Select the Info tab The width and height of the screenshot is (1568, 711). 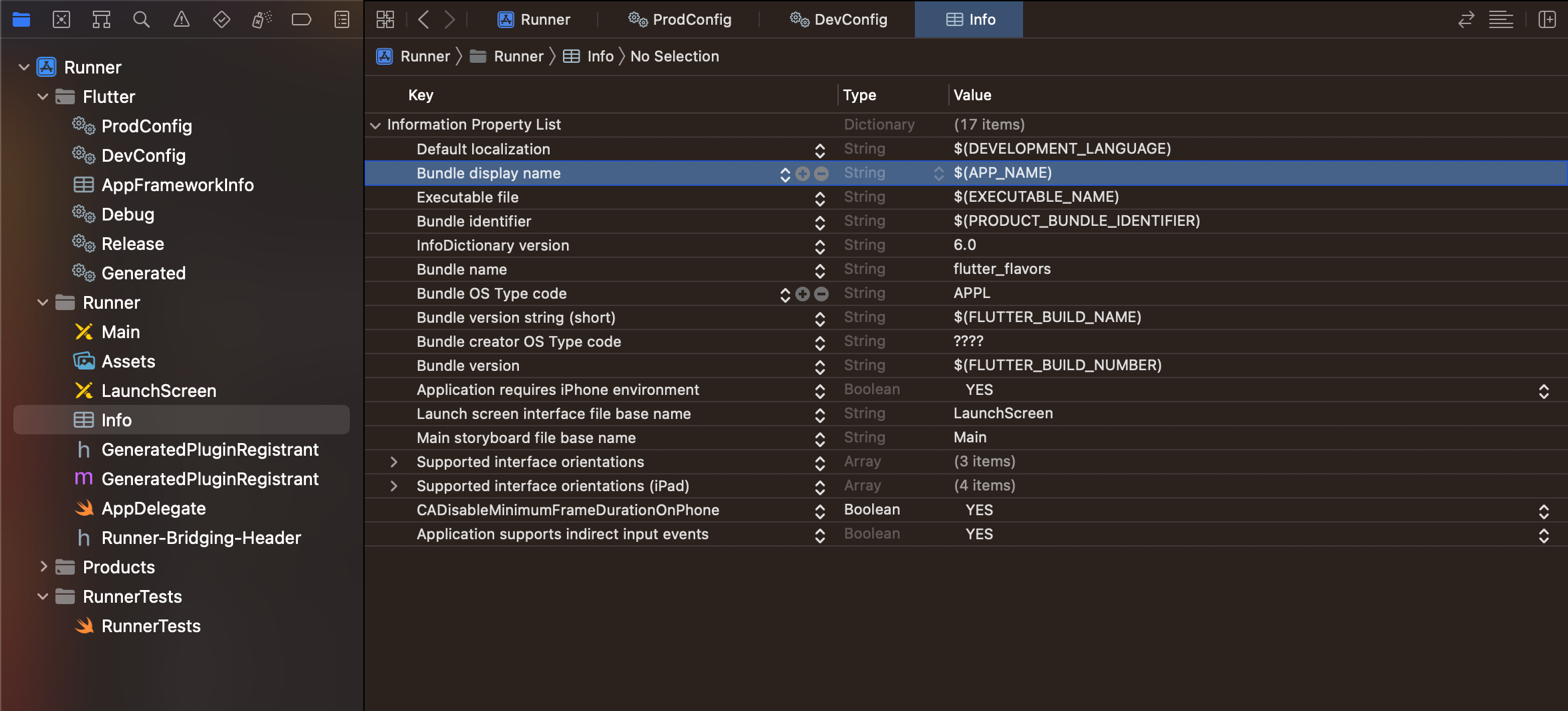(x=970, y=19)
